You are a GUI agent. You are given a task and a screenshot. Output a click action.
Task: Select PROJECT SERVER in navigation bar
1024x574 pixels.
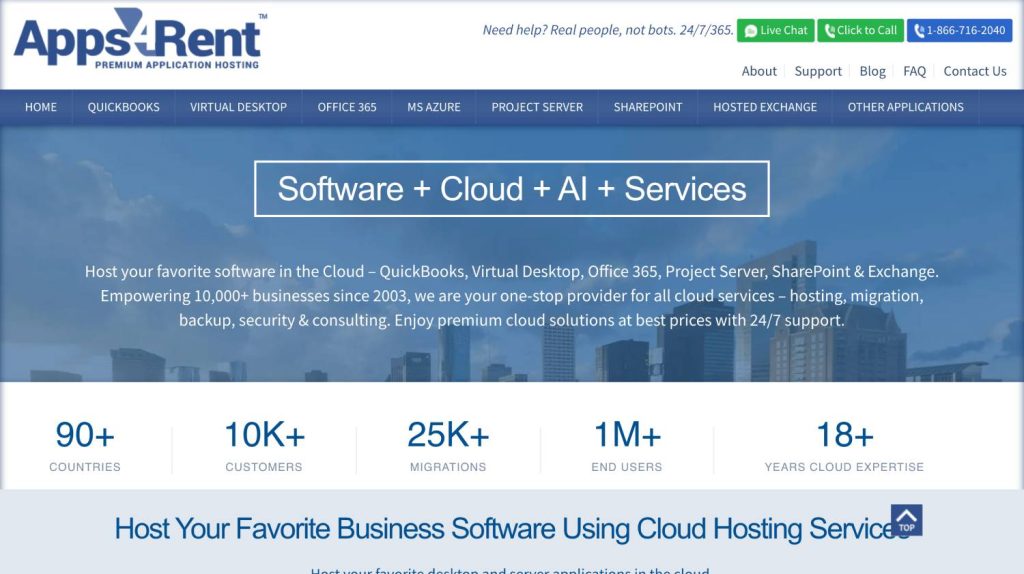click(537, 107)
